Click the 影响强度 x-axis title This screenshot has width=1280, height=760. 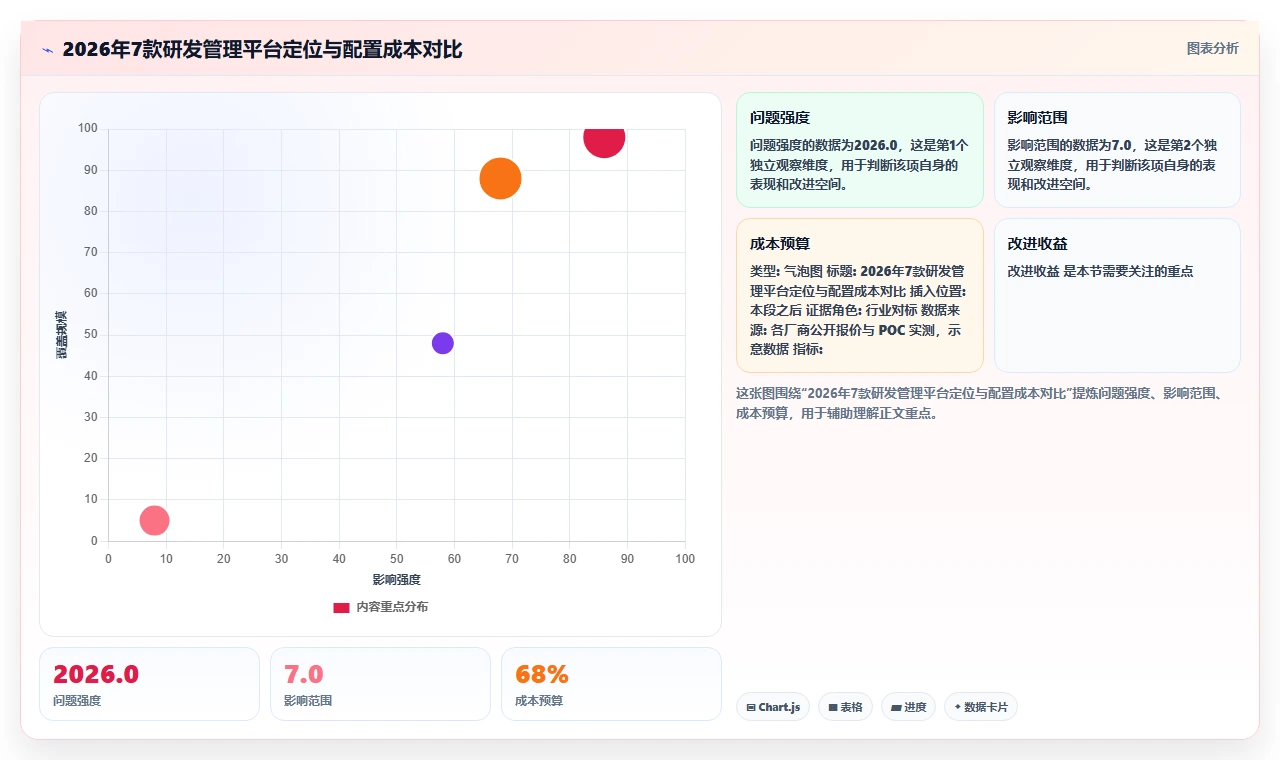coord(396,580)
